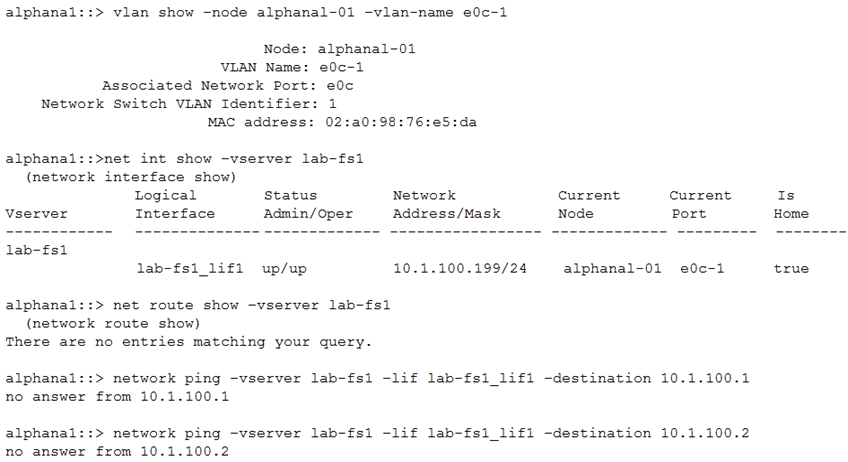The height and width of the screenshot is (462, 848).
Task: Click the Status Admin/Oper column header
Action: (x=308, y=204)
